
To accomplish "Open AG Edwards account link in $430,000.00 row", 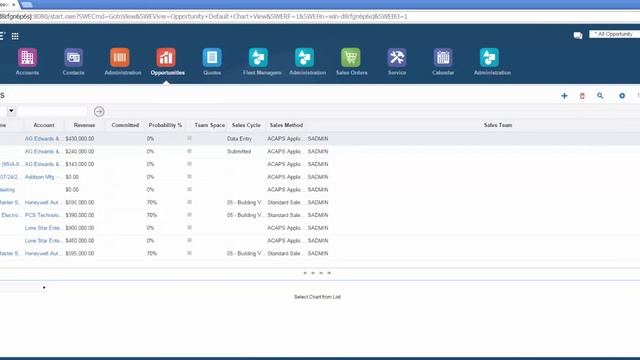I will [x=43, y=139].
